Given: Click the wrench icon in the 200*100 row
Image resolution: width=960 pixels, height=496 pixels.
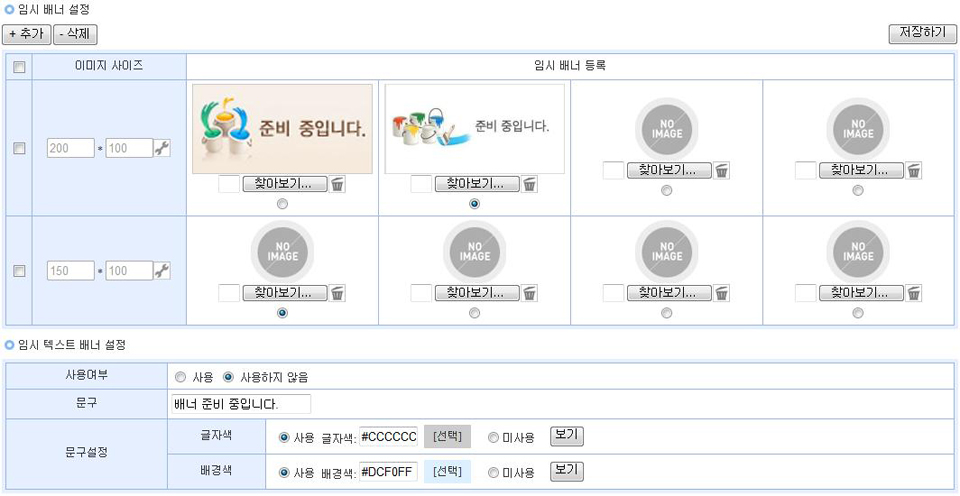Looking at the screenshot, I should pyautogui.click(x=162, y=148).
